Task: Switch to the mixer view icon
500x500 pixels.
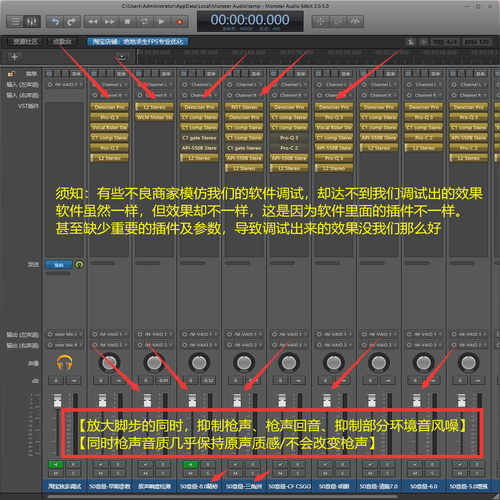Action: (x=32, y=22)
